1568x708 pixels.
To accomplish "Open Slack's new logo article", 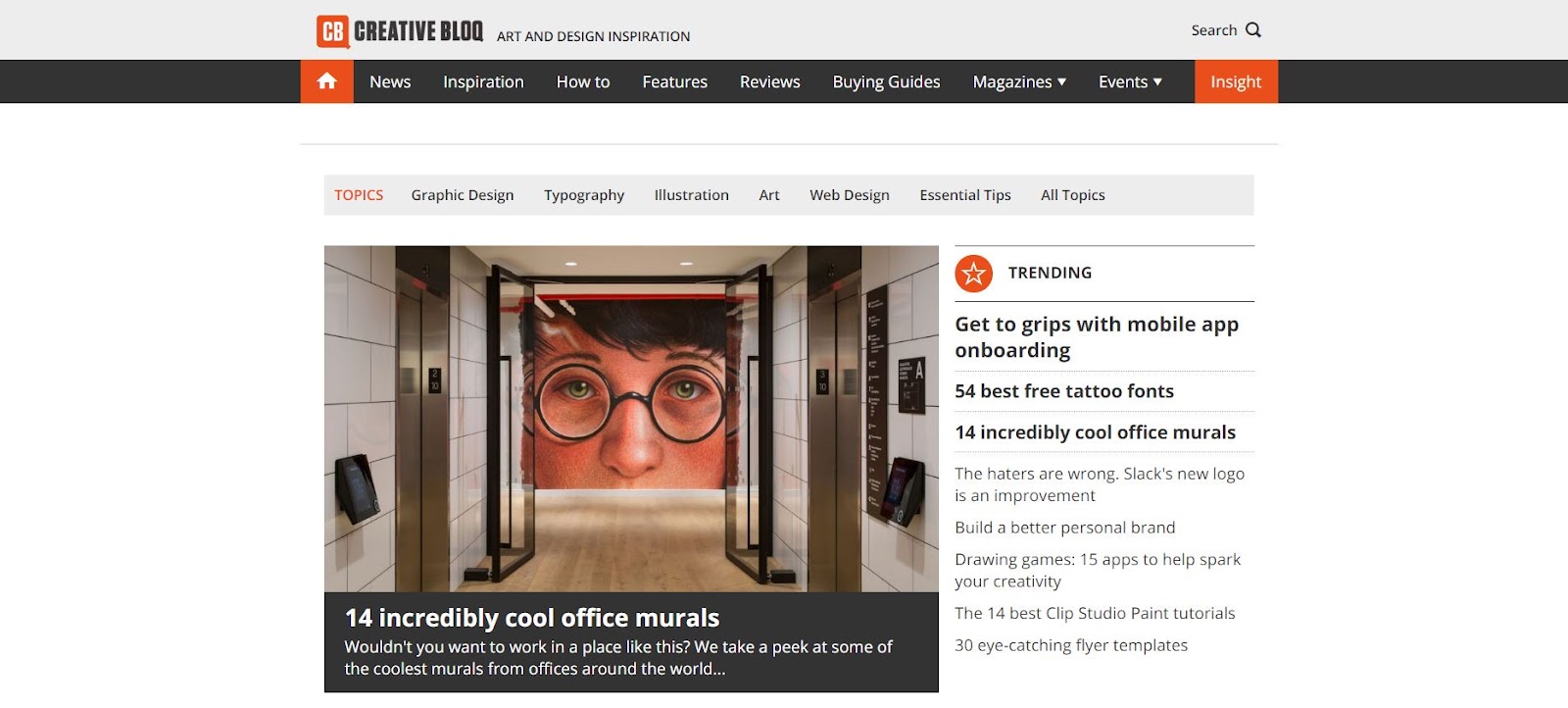I will pos(1100,484).
